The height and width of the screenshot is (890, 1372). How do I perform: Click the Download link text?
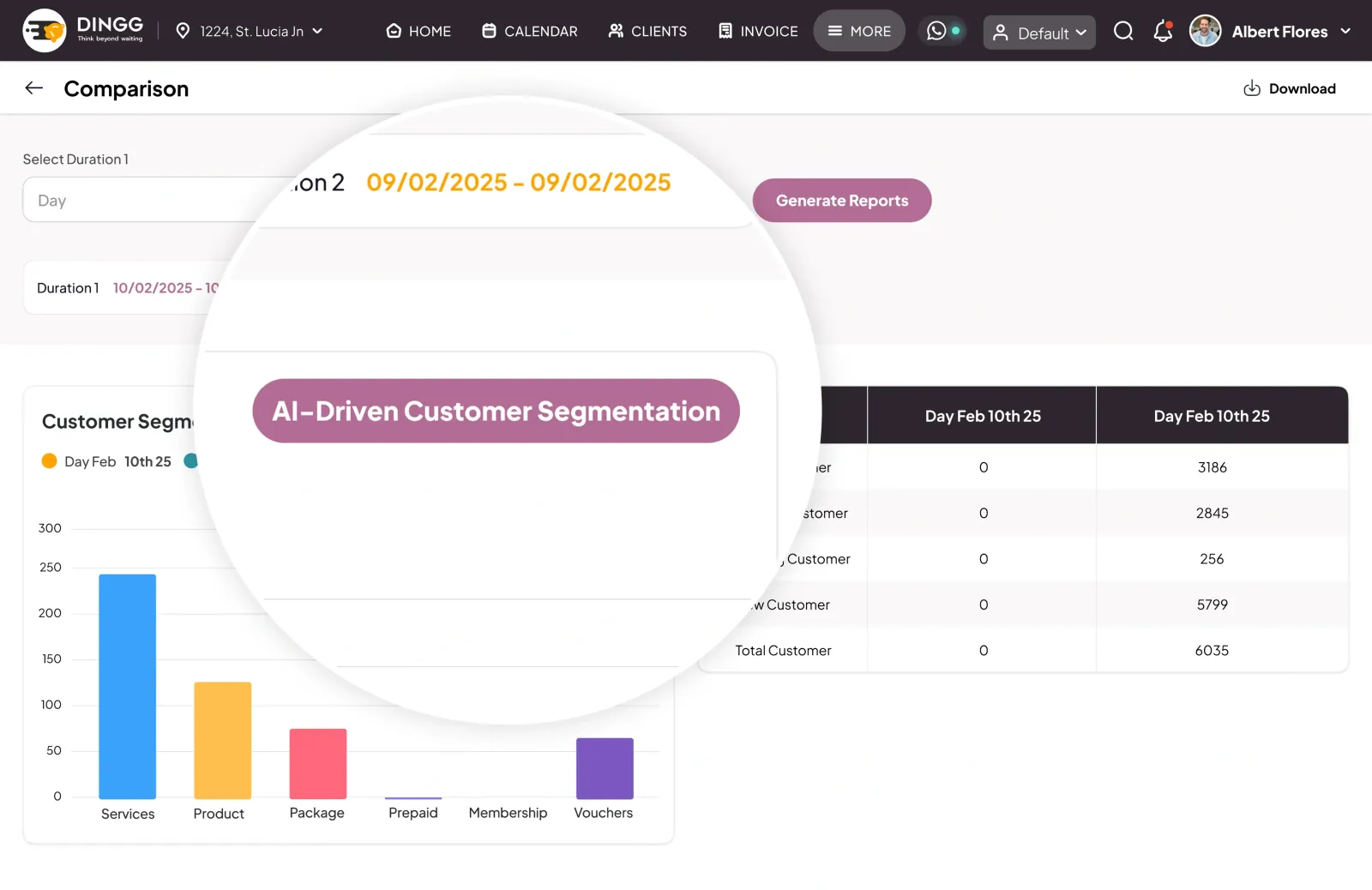[x=1302, y=88]
